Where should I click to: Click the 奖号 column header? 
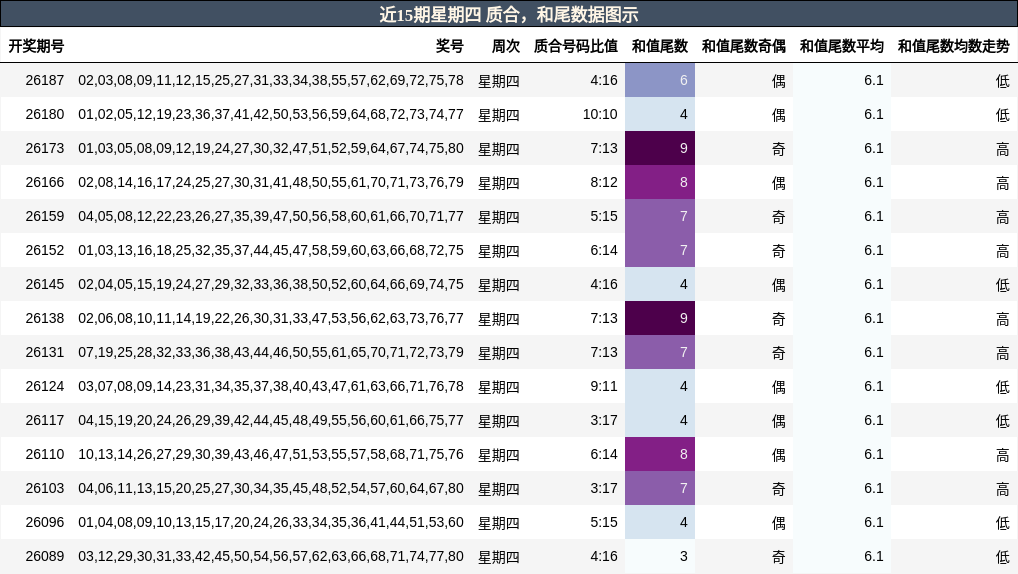pyautogui.click(x=449, y=46)
